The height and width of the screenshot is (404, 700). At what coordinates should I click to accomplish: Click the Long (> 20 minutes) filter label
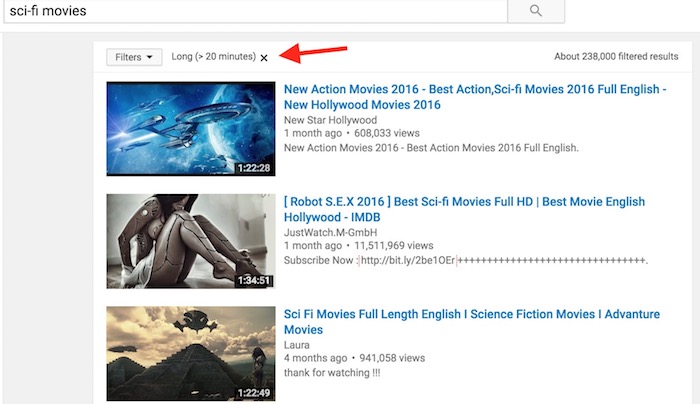213,57
